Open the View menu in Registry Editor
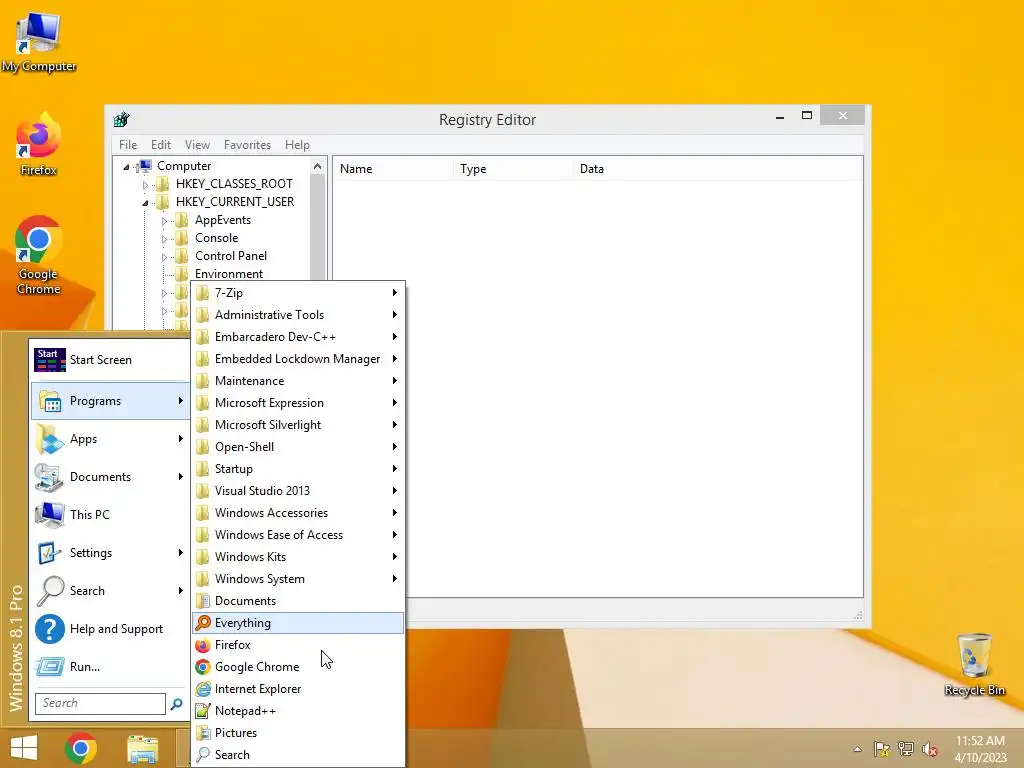The height and width of the screenshot is (768, 1024). tap(197, 145)
